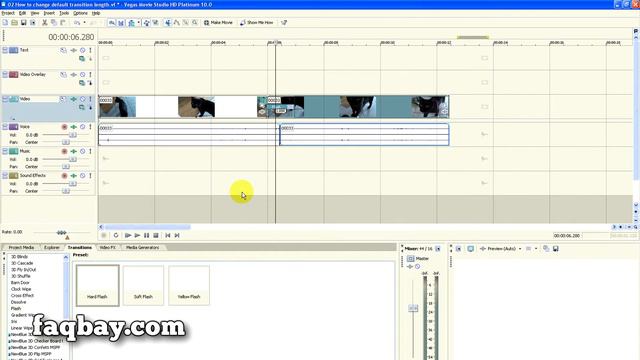Toggle Automatic Crossfades in the toolbar
Screen dimensions: 640x360
pyautogui.click(x=121, y=23)
